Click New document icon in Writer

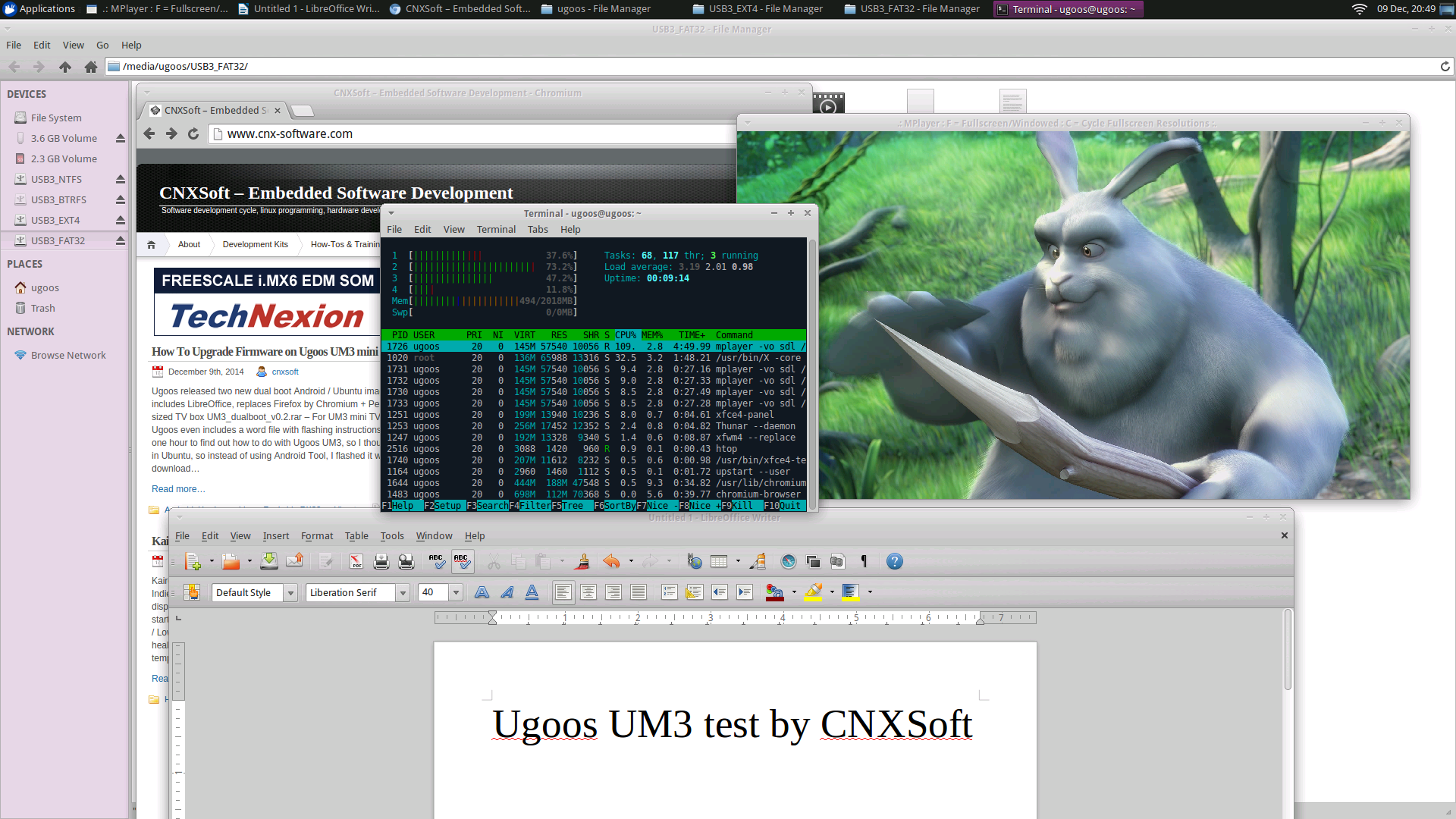tap(193, 562)
